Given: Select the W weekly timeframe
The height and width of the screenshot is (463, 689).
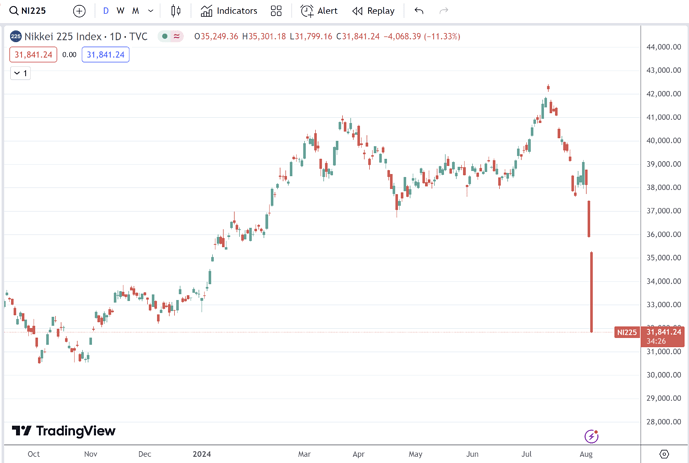Looking at the screenshot, I should click(120, 11).
